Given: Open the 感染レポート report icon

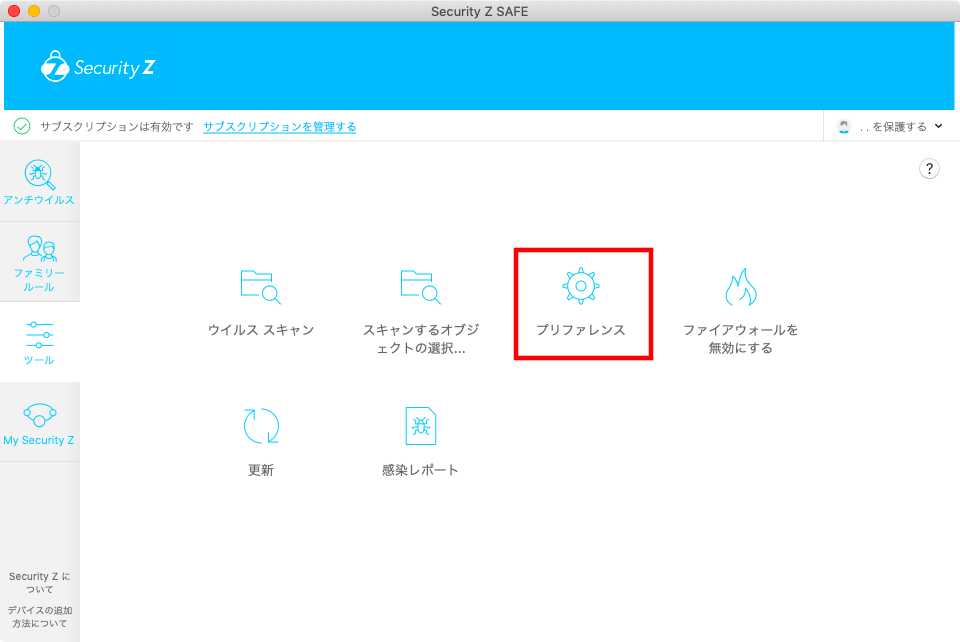Looking at the screenshot, I should (x=420, y=426).
